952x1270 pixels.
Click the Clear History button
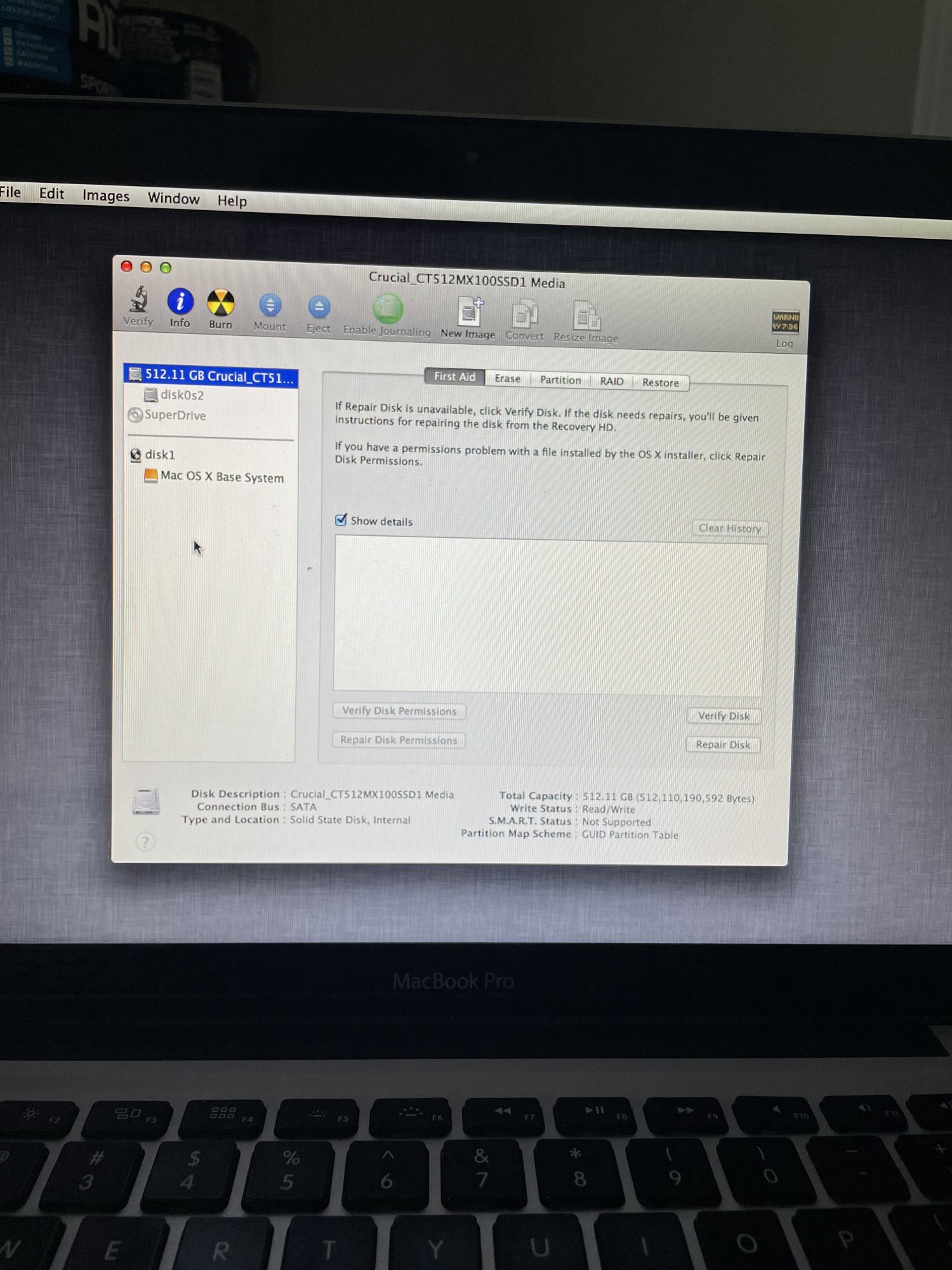pos(729,528)
